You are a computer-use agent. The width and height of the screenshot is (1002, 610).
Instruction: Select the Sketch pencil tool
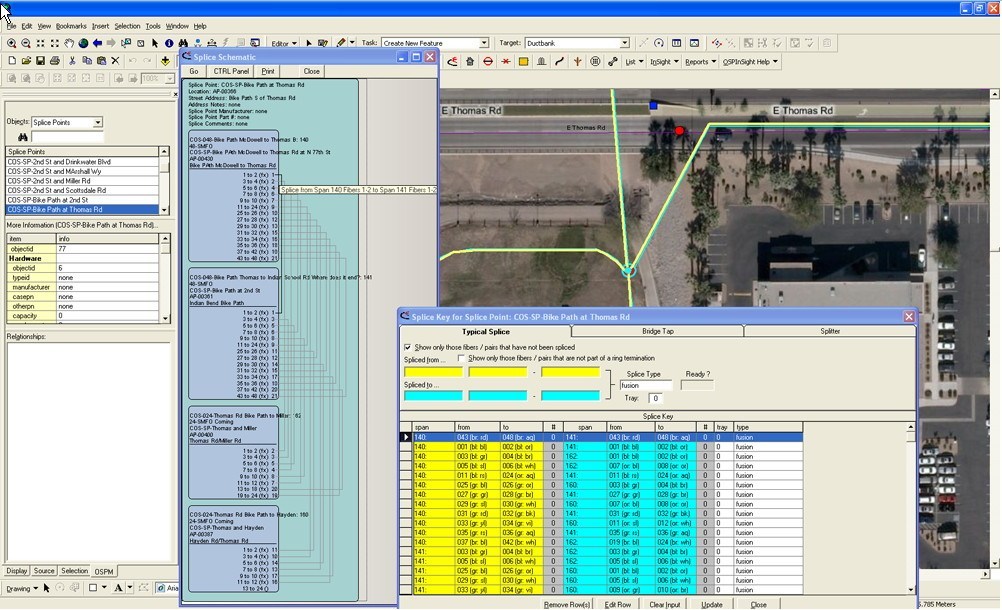(x=341, y=43)
